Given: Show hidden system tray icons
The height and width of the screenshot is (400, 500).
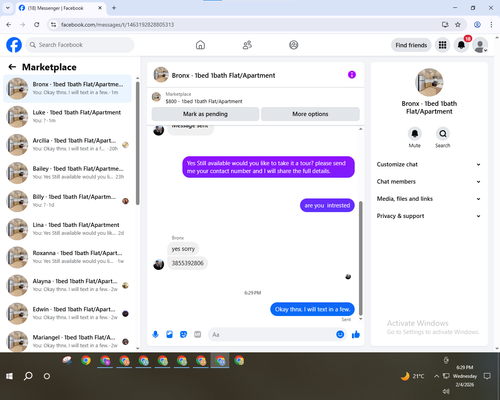Looking at the screenshot, I should (x=436, y=376).
